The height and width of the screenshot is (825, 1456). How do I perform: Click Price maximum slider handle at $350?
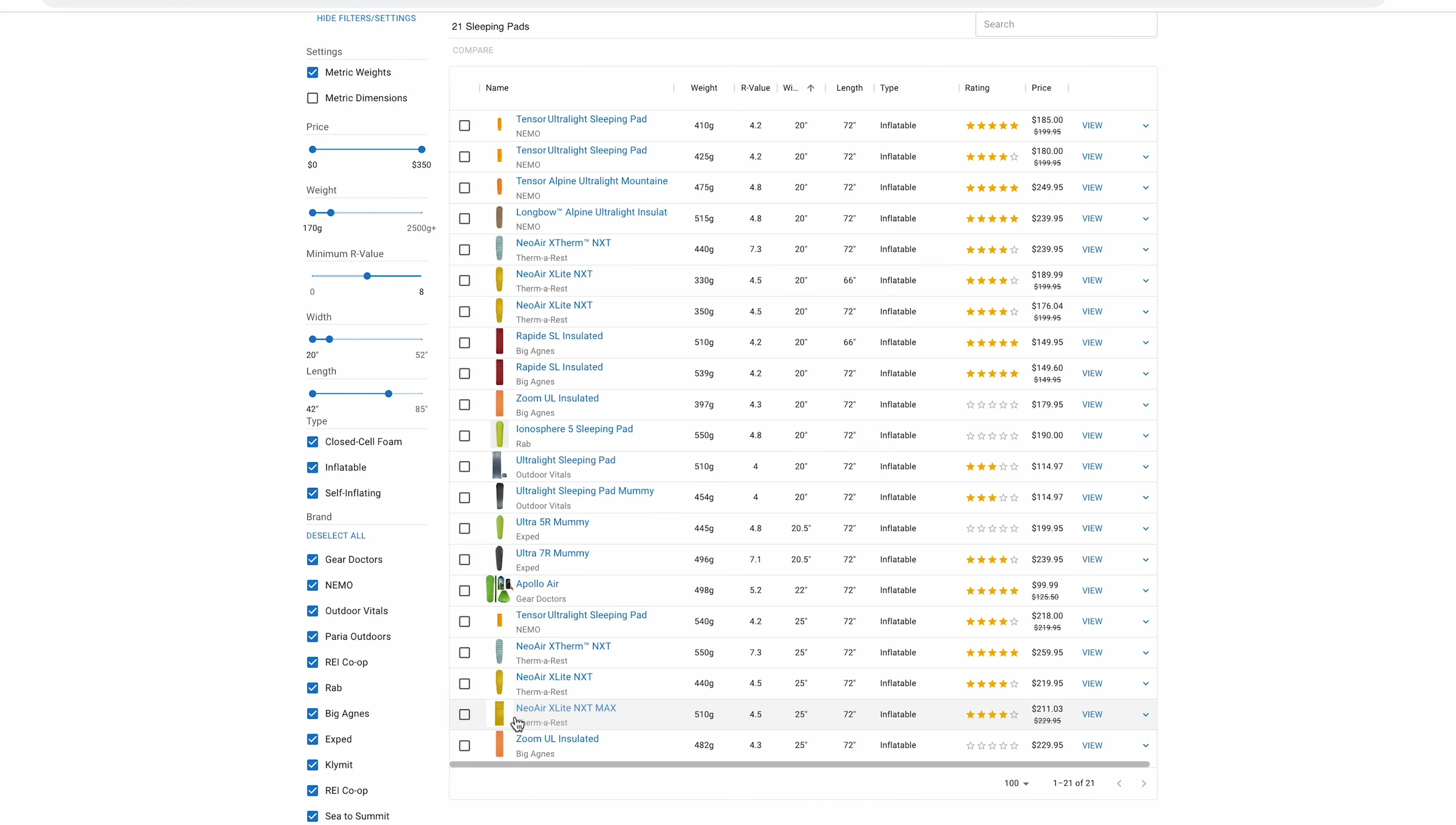(422, 150)
